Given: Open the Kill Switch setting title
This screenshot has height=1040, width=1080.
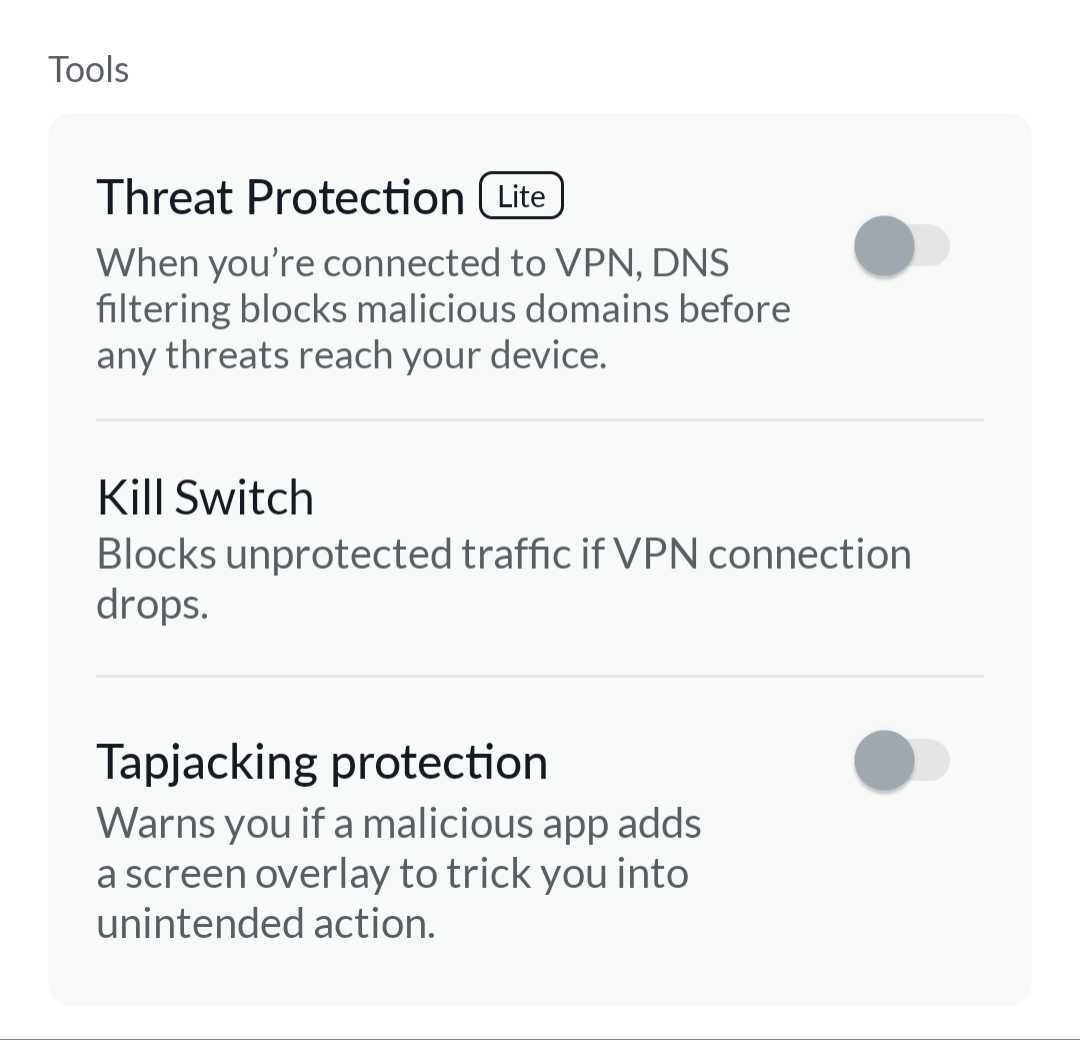Looking at the screenshot, I should tap(205, 498).
